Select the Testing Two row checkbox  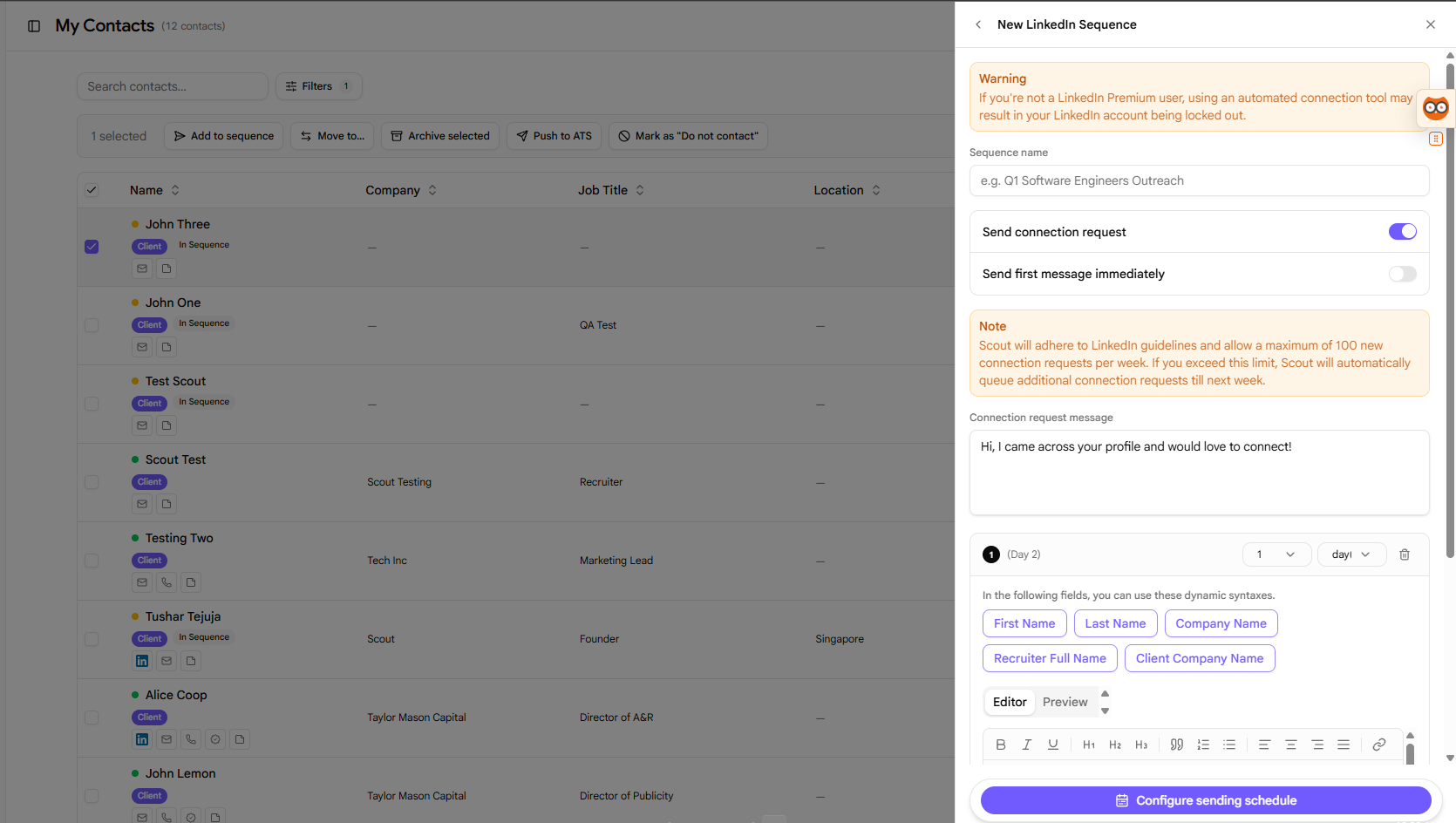pyautogui.click(x=92, y=561)
